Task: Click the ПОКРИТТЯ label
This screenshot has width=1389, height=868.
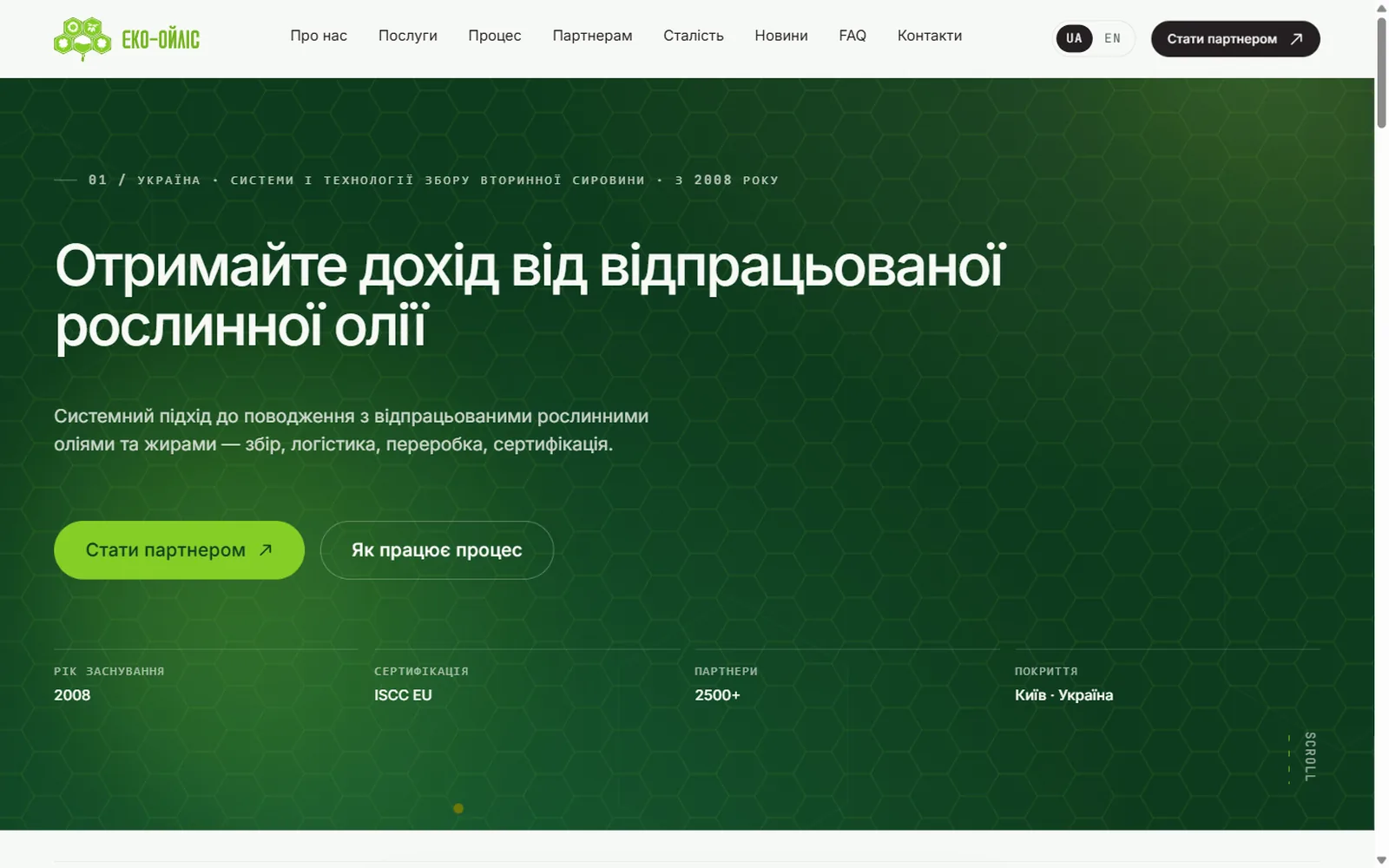Action: click(1046, 671)
